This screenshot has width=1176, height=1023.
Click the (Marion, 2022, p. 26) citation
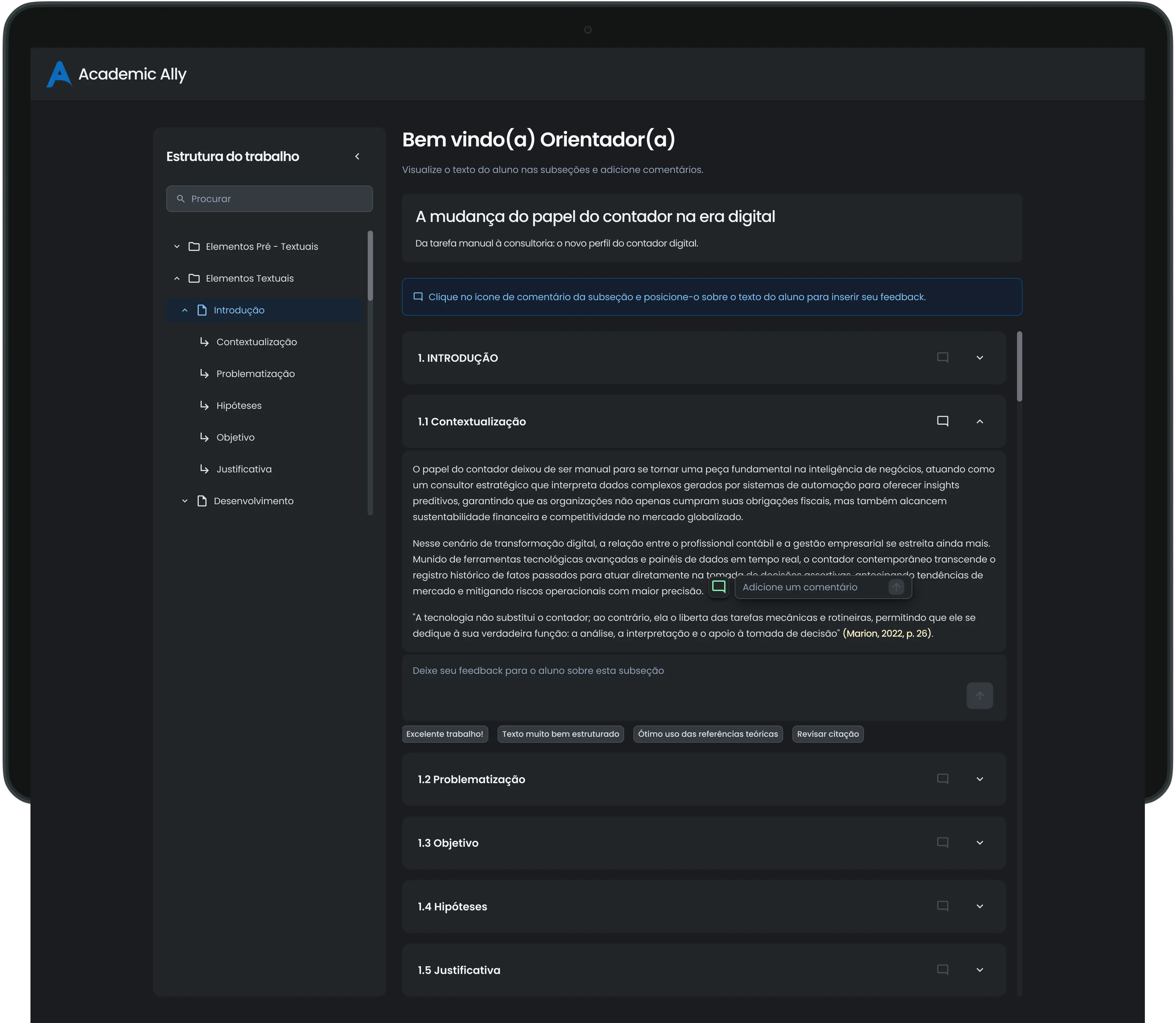pos(887,634)
